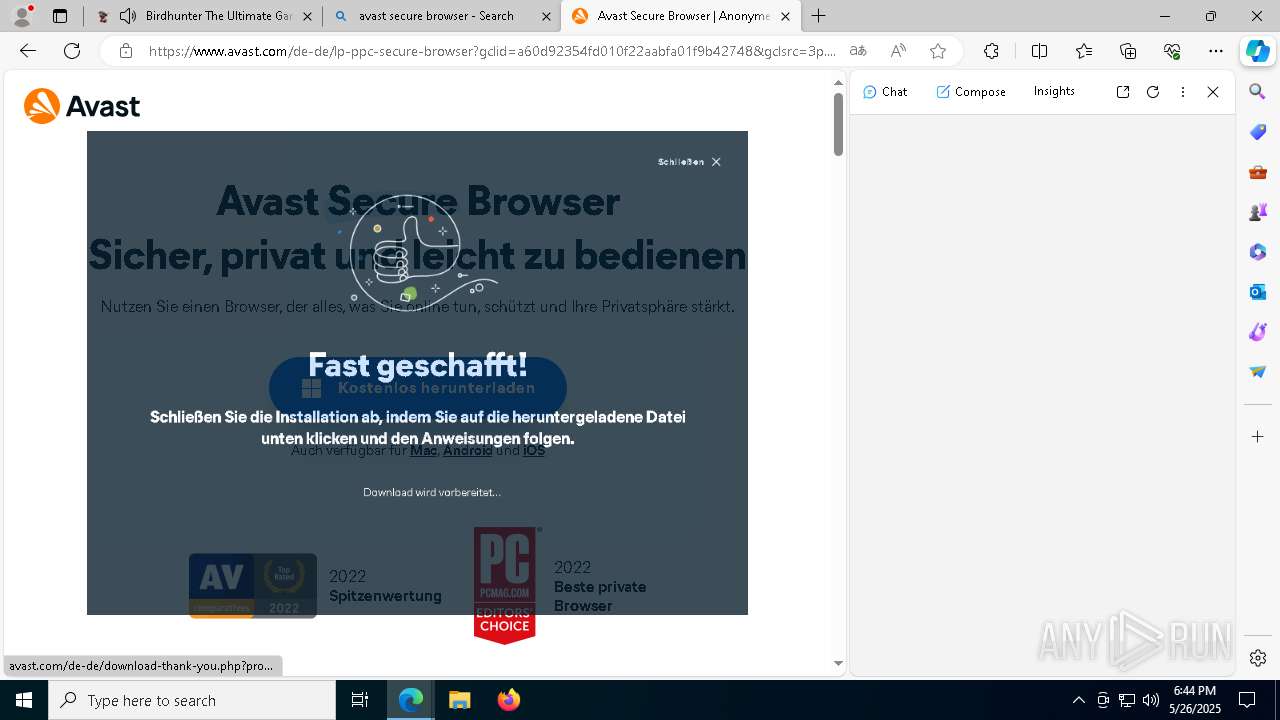Show hidden system tray icons
Viewport: 1280px width, 720px height.
tap(1078, 700)
